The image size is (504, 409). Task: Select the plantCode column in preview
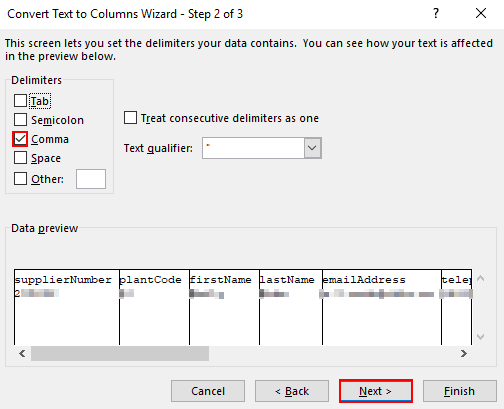click(x=154, y=307)
